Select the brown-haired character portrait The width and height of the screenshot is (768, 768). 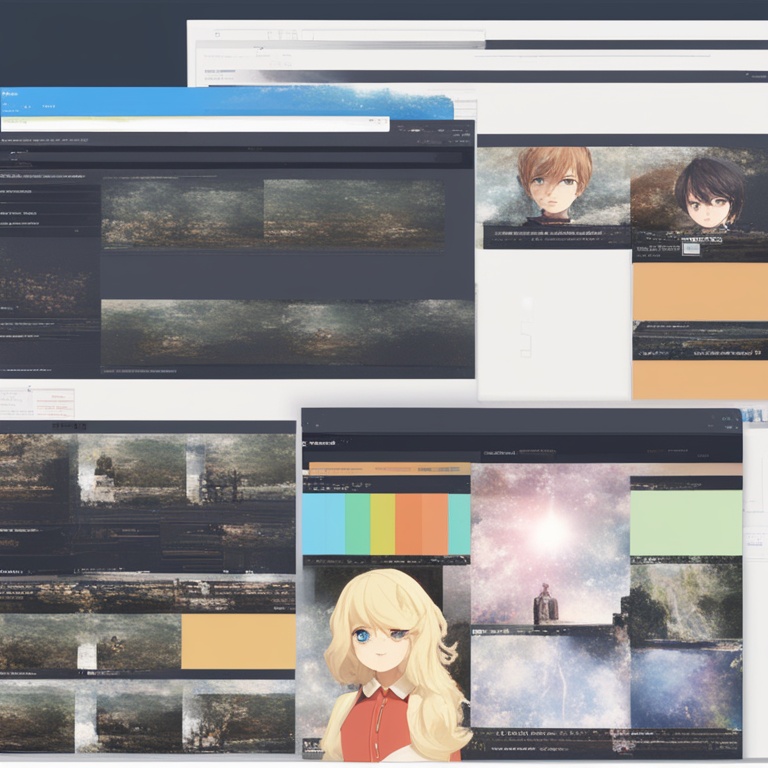coord(552,186)
